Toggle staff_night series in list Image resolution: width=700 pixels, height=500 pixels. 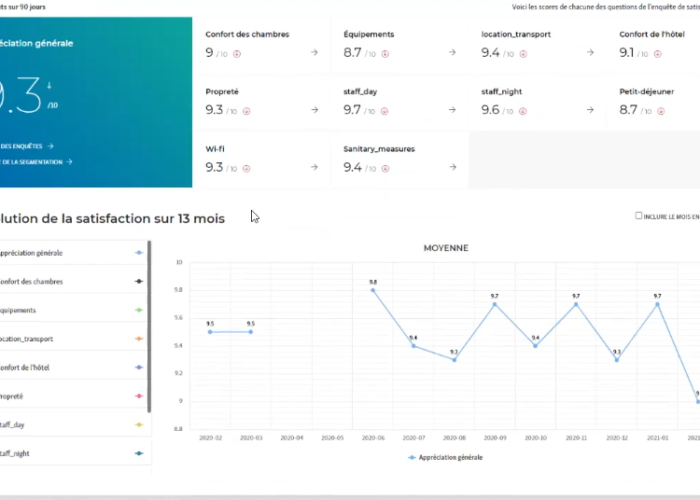point(74,453)
